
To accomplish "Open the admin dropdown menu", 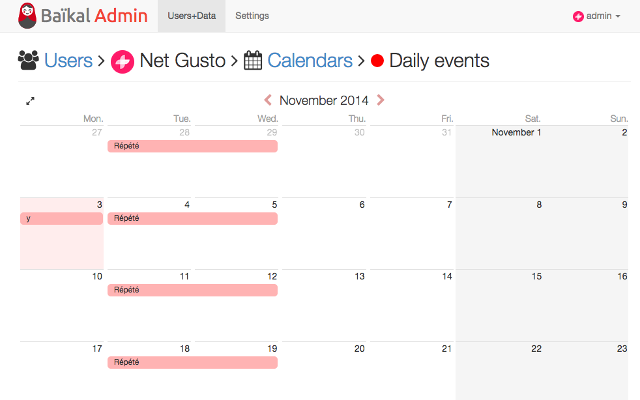I will tap(597, 16).
